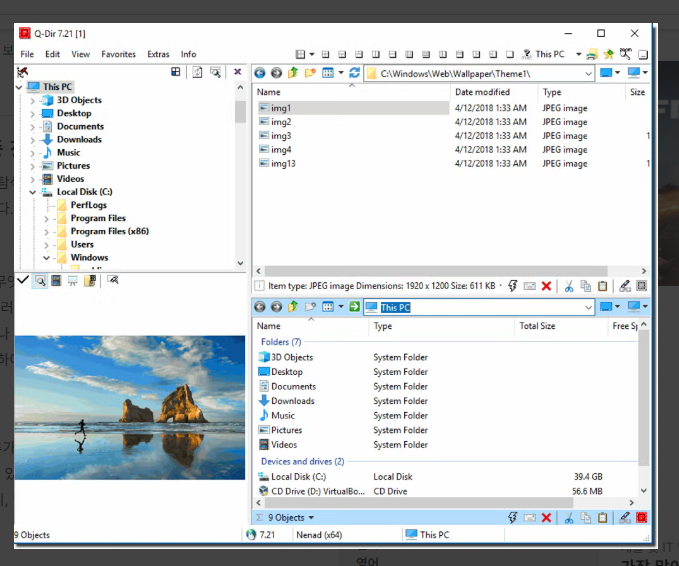The height and width of the screenshot is (566, 679).
Task: Select Pictures in the tree
Action: pyautogui.click(x=73, y=166)
